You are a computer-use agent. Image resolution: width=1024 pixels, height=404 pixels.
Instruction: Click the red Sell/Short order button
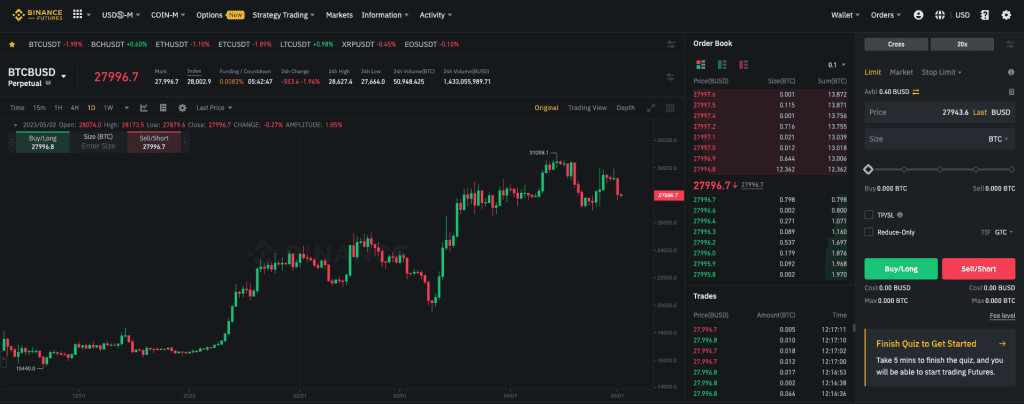tap(978, 268)
